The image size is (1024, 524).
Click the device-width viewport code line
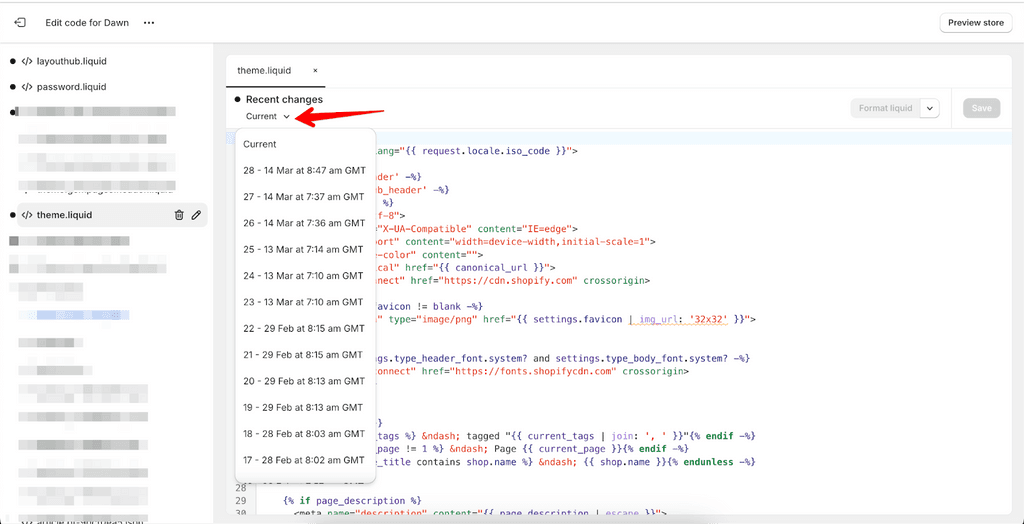[516, 242]
